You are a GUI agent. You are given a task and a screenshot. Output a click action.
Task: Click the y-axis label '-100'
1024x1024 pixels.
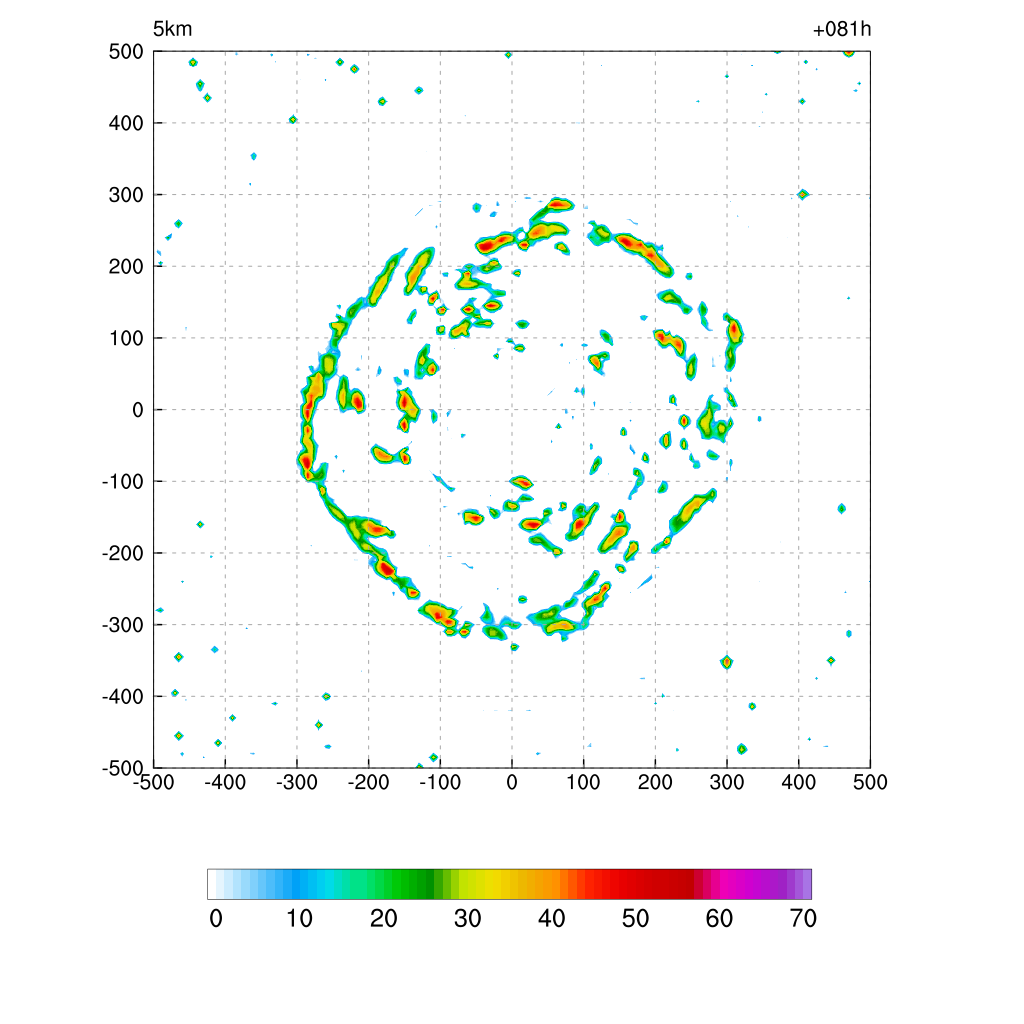(123, 481)
